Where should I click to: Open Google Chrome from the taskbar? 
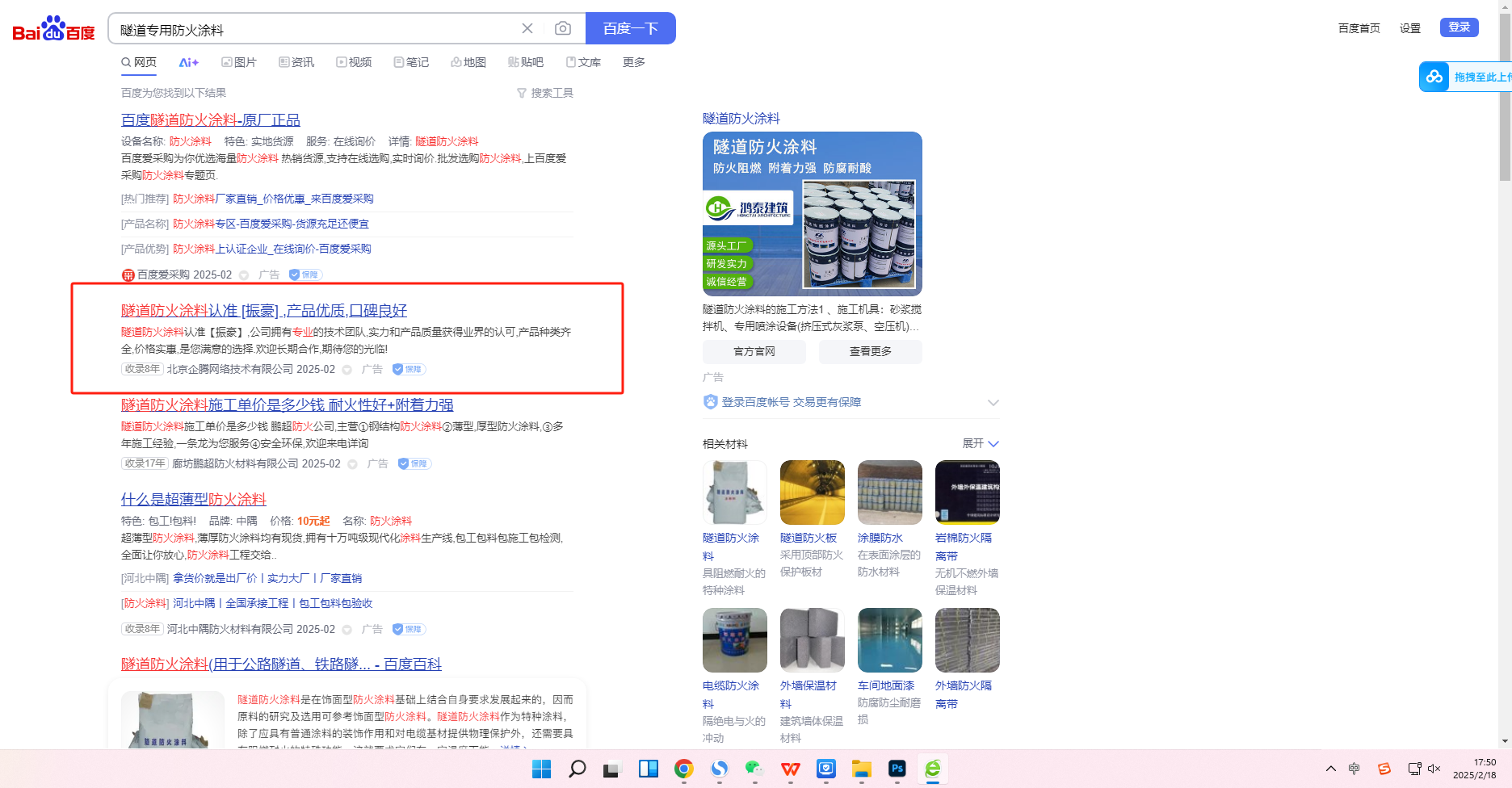683,769
